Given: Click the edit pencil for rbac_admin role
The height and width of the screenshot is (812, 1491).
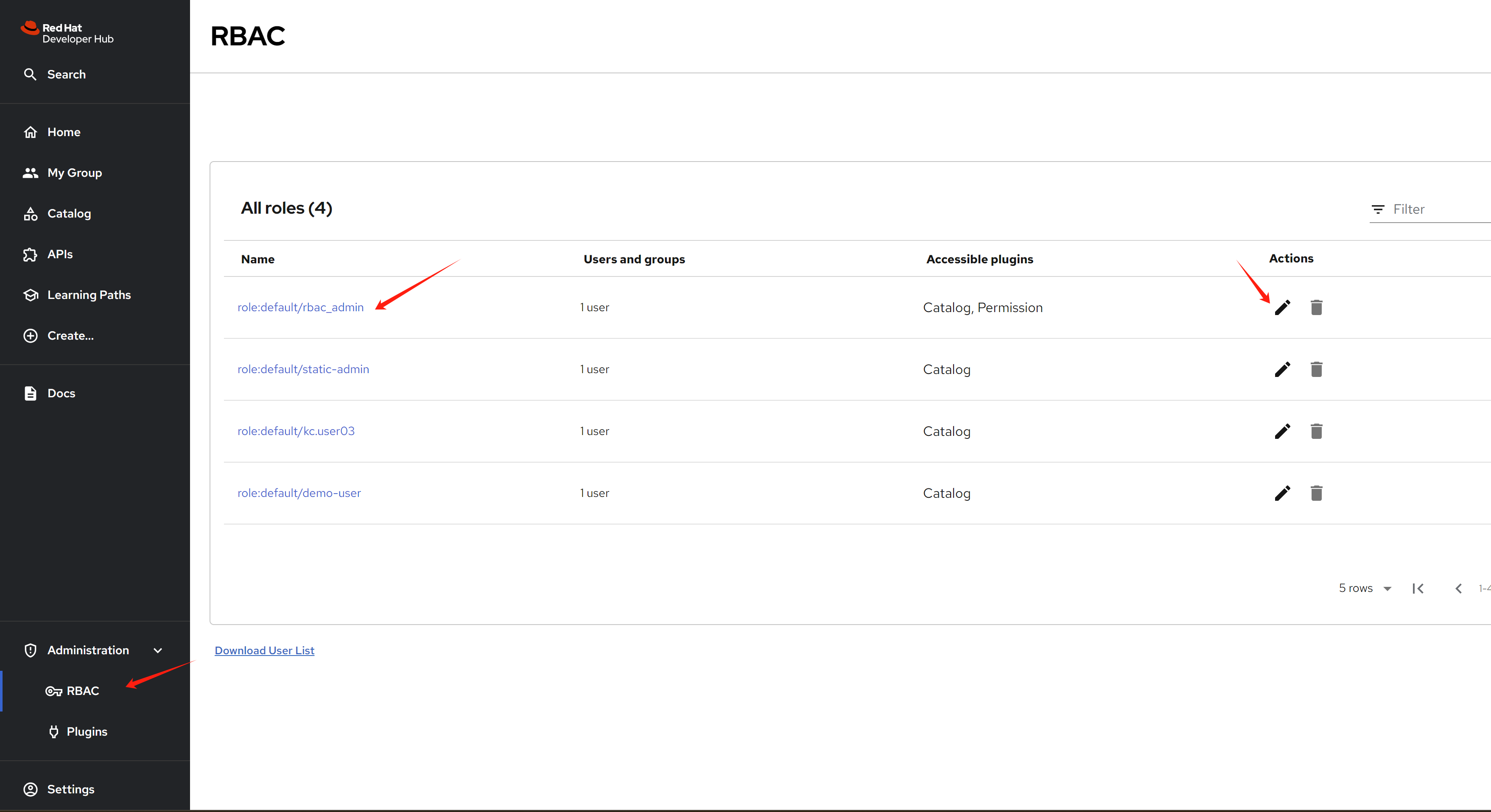Looking at the screenshot, I should 1282,307.
